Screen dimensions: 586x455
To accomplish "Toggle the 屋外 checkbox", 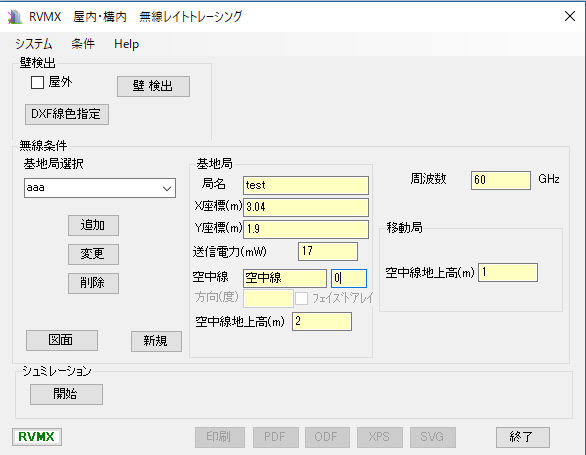I will pos(37,82).
